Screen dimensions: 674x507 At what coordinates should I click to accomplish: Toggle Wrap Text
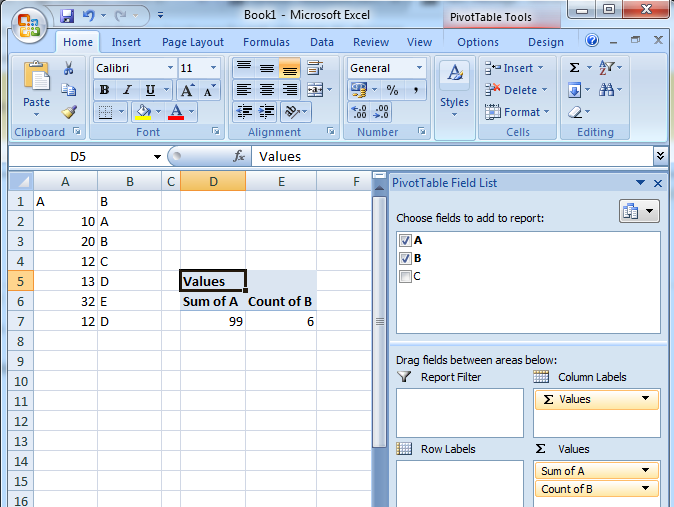click(x=315, y=68)
